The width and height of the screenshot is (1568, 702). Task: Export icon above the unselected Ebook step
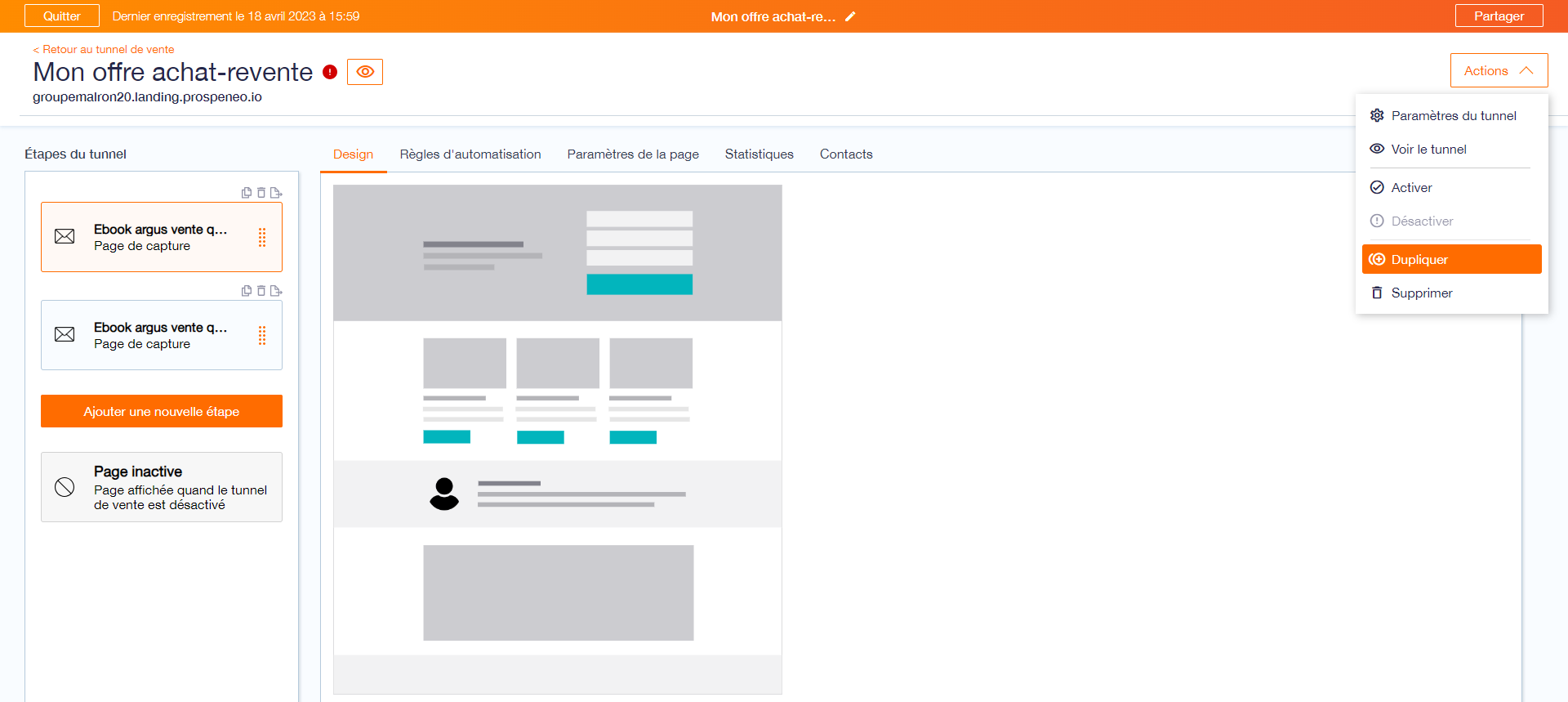click(276, 291)
